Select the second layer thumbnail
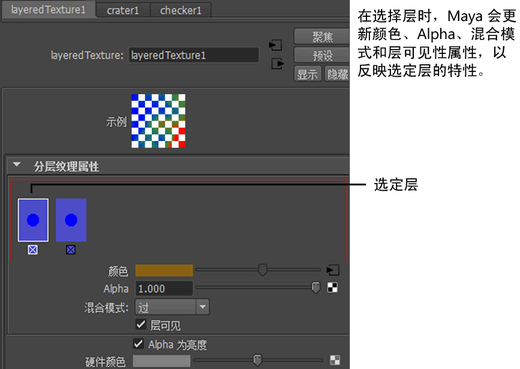 pyautogui.click(x=71, y=220)
